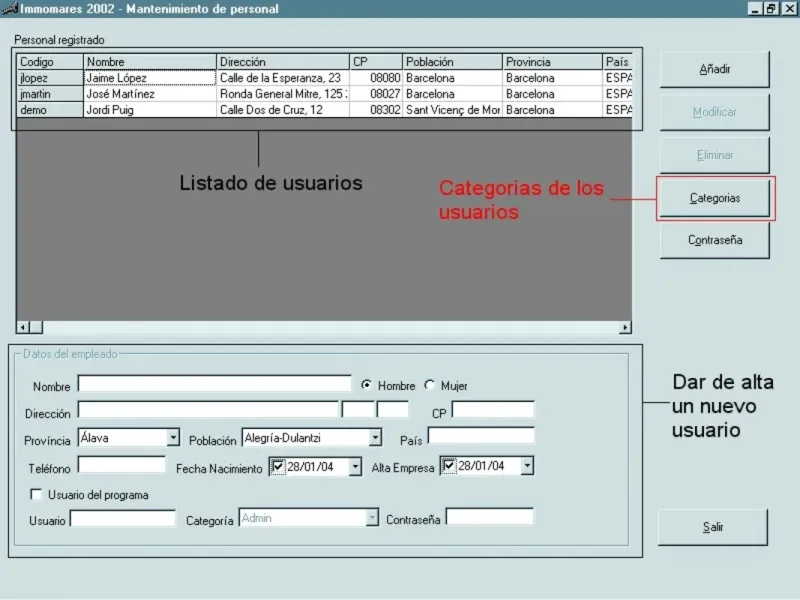Select the row with code jmartin
This screenshot has height=600, width=800.
49,94
